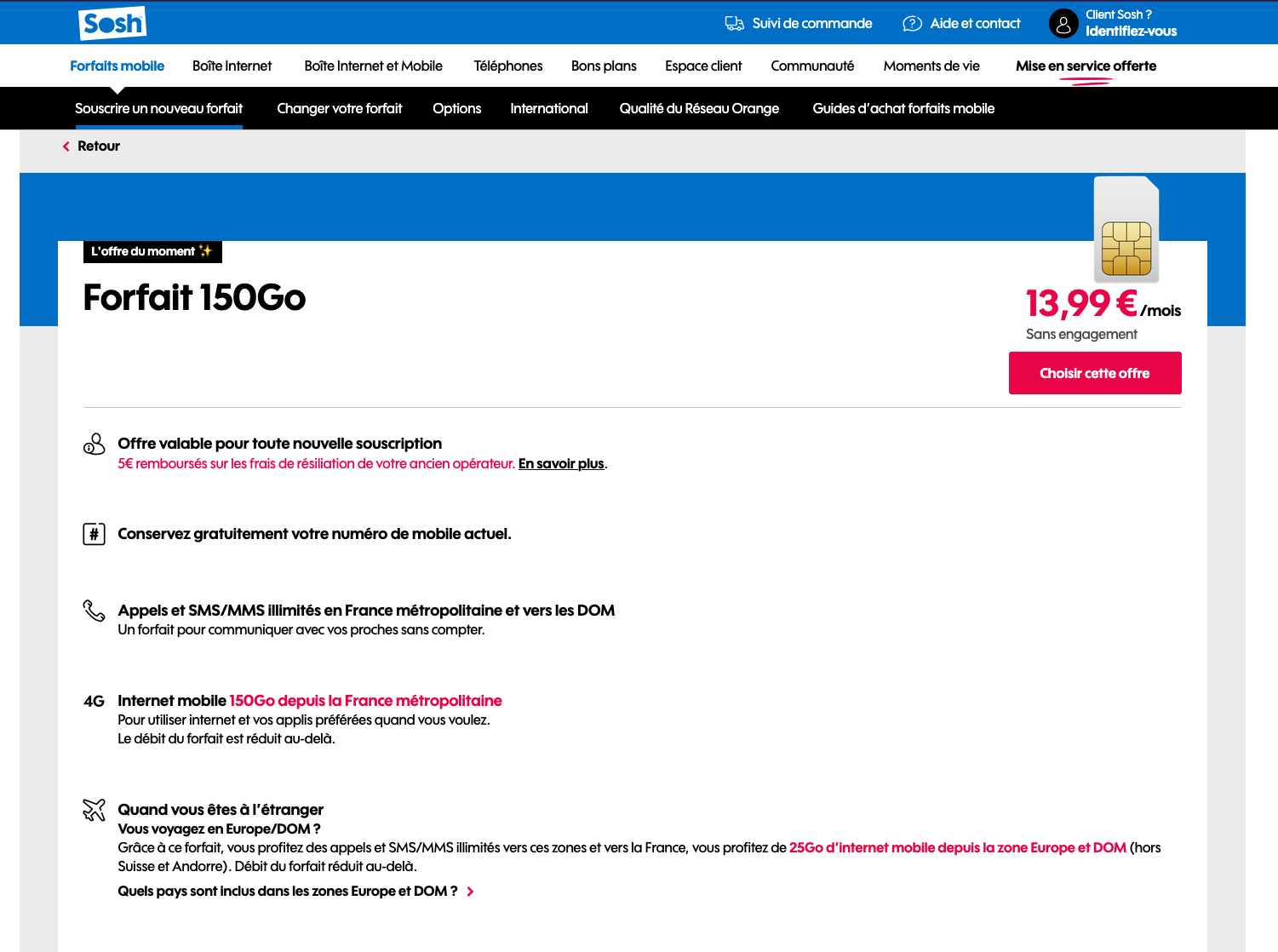Open the Options tab
Screen dimensions: 1278x952
pos(456,109)
